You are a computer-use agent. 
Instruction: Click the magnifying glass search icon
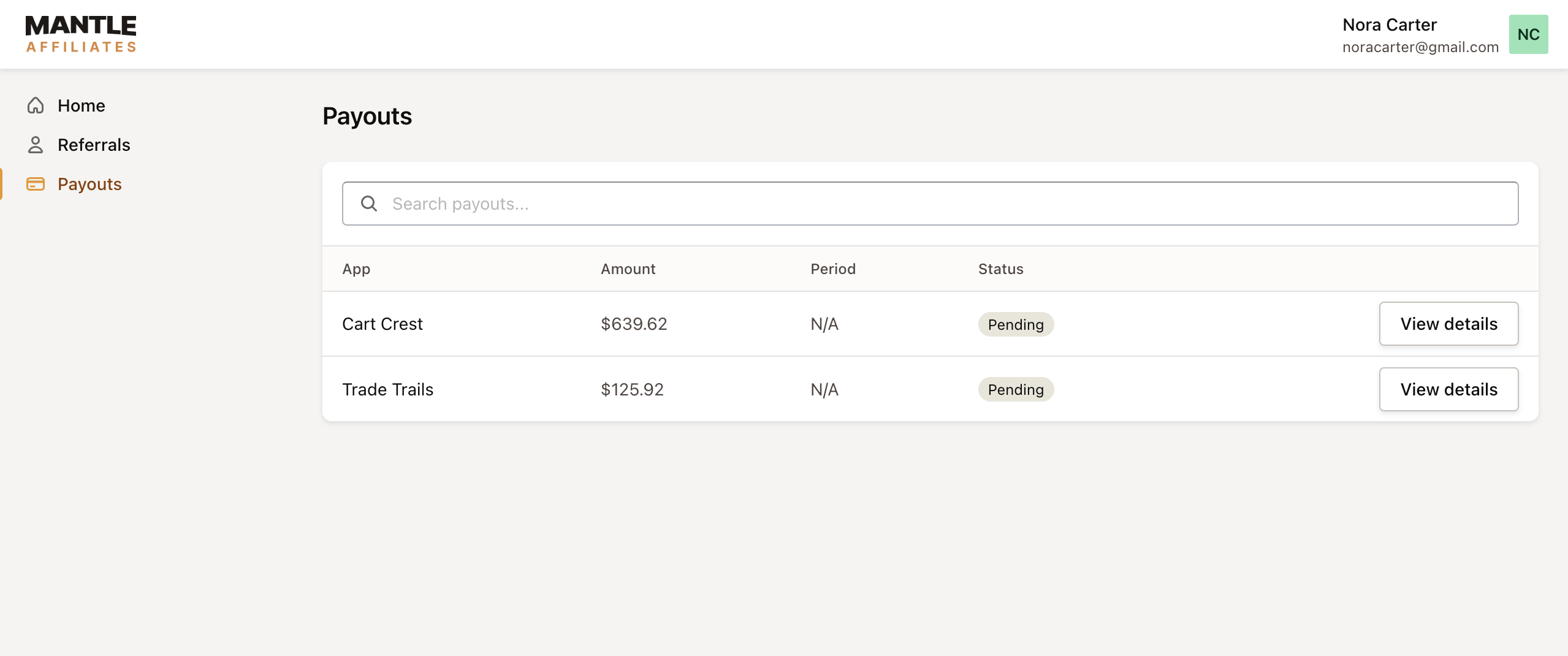(369, 203)
